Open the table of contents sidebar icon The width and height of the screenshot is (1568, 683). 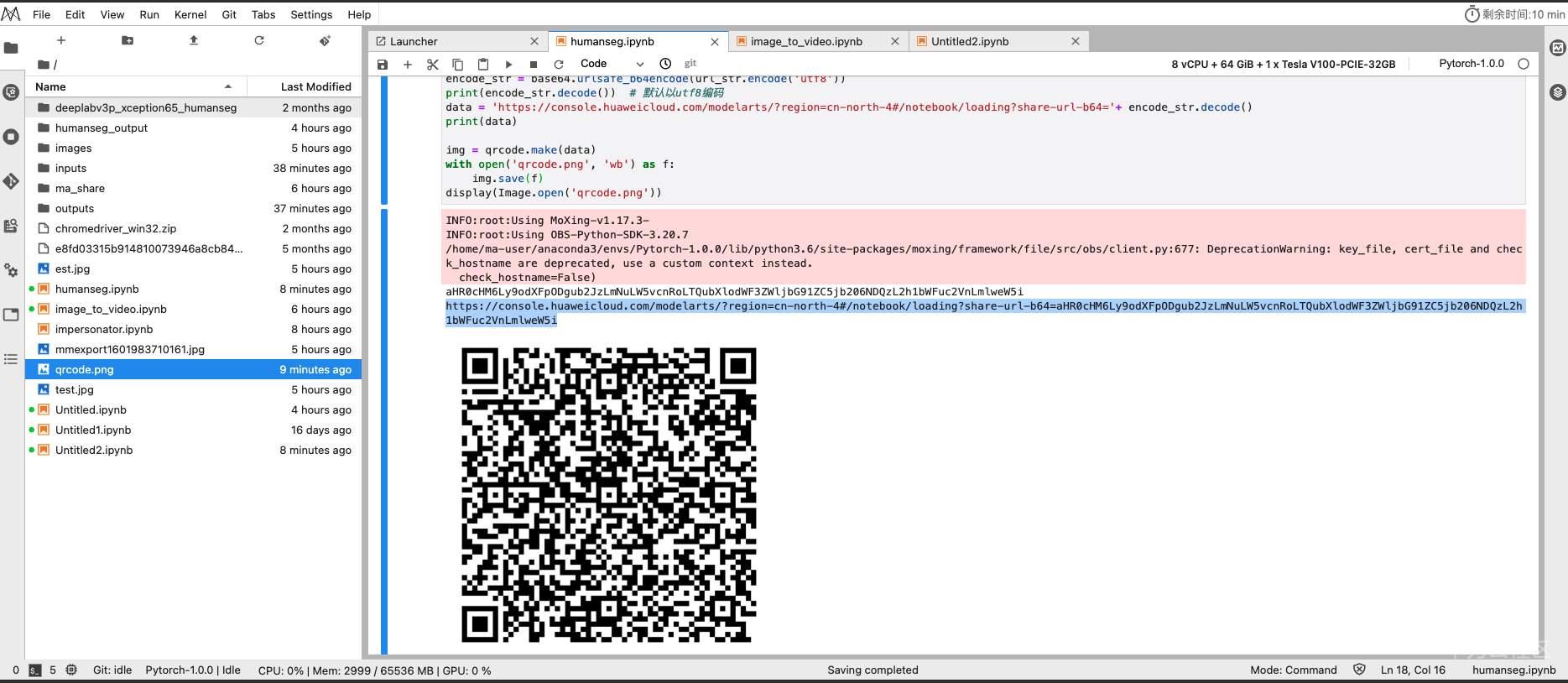coord(11,359)
